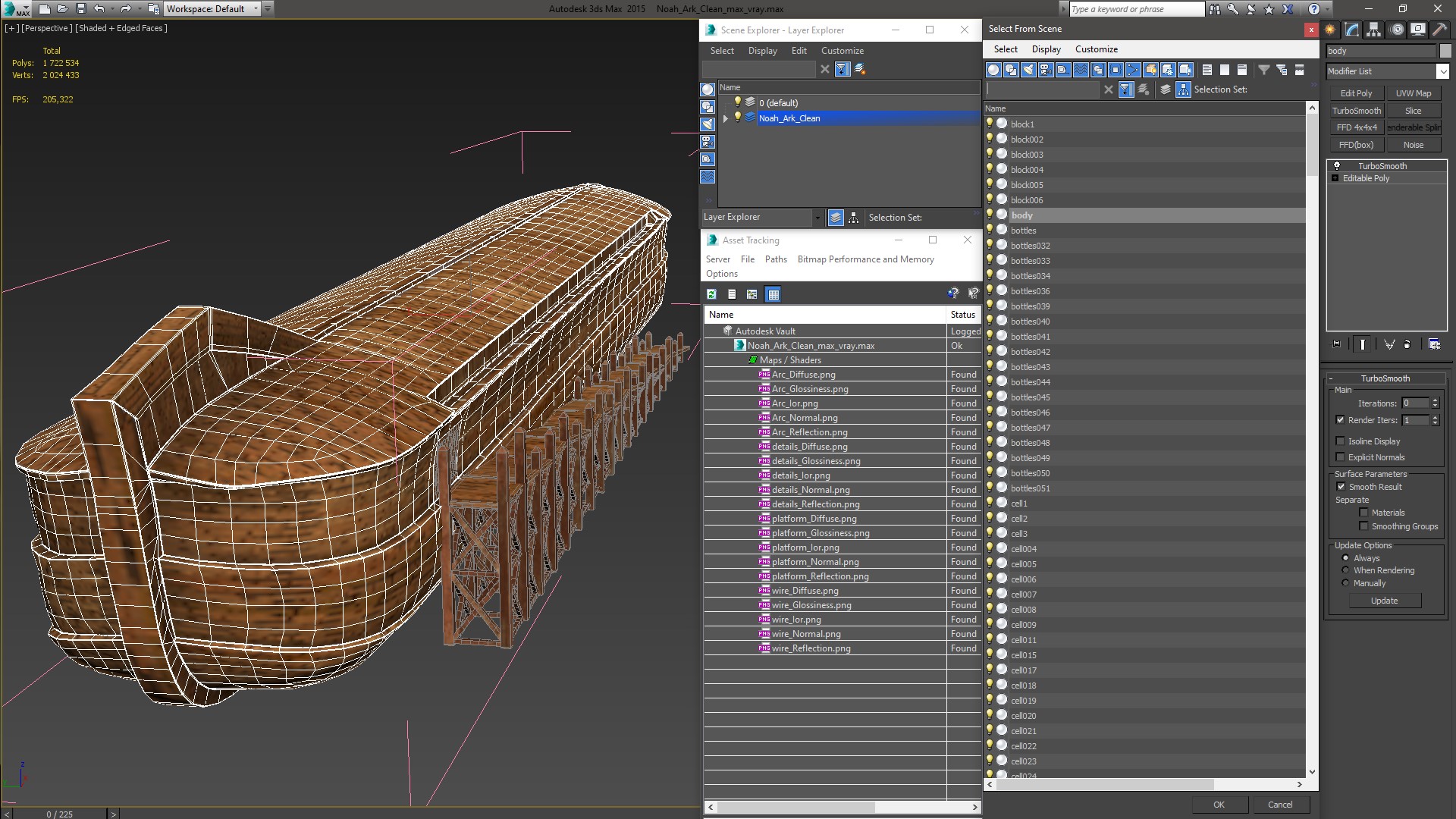This screenshot has height=819, width=1456.
Task: Toggle Display Space Warps filter in Select From Scene
Action: [x=1081, y=70]
